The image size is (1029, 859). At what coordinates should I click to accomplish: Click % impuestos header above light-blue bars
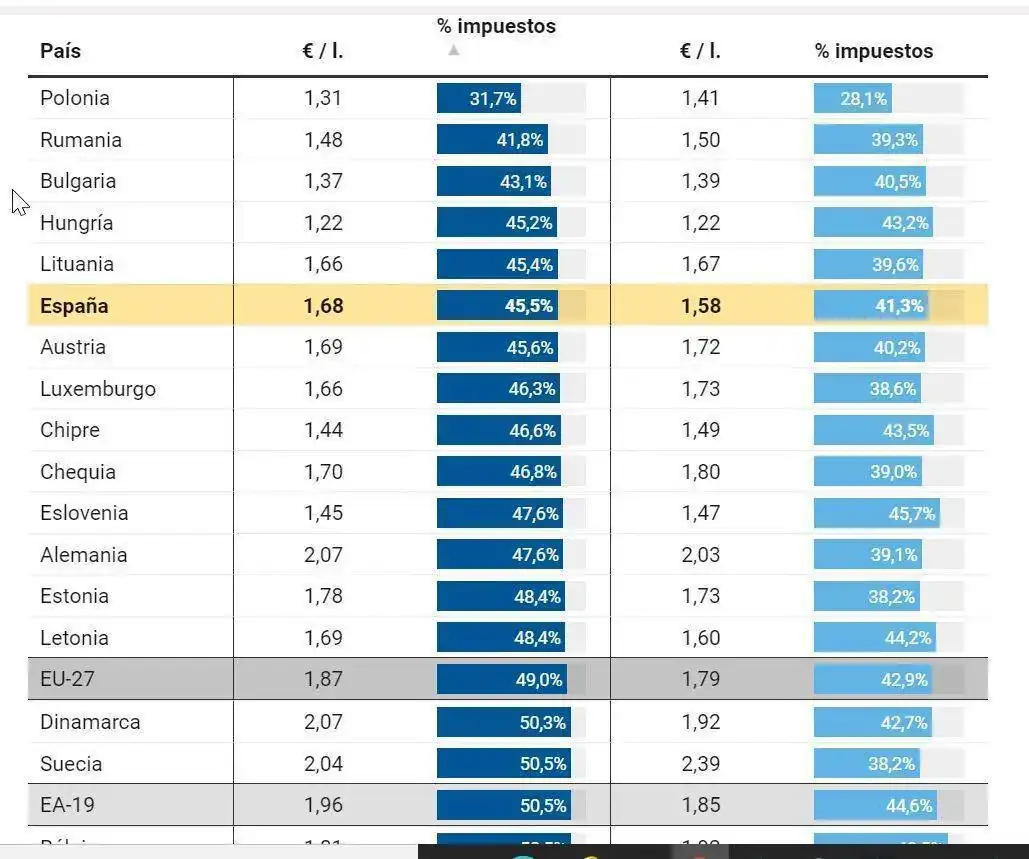(x=873, y=51)
